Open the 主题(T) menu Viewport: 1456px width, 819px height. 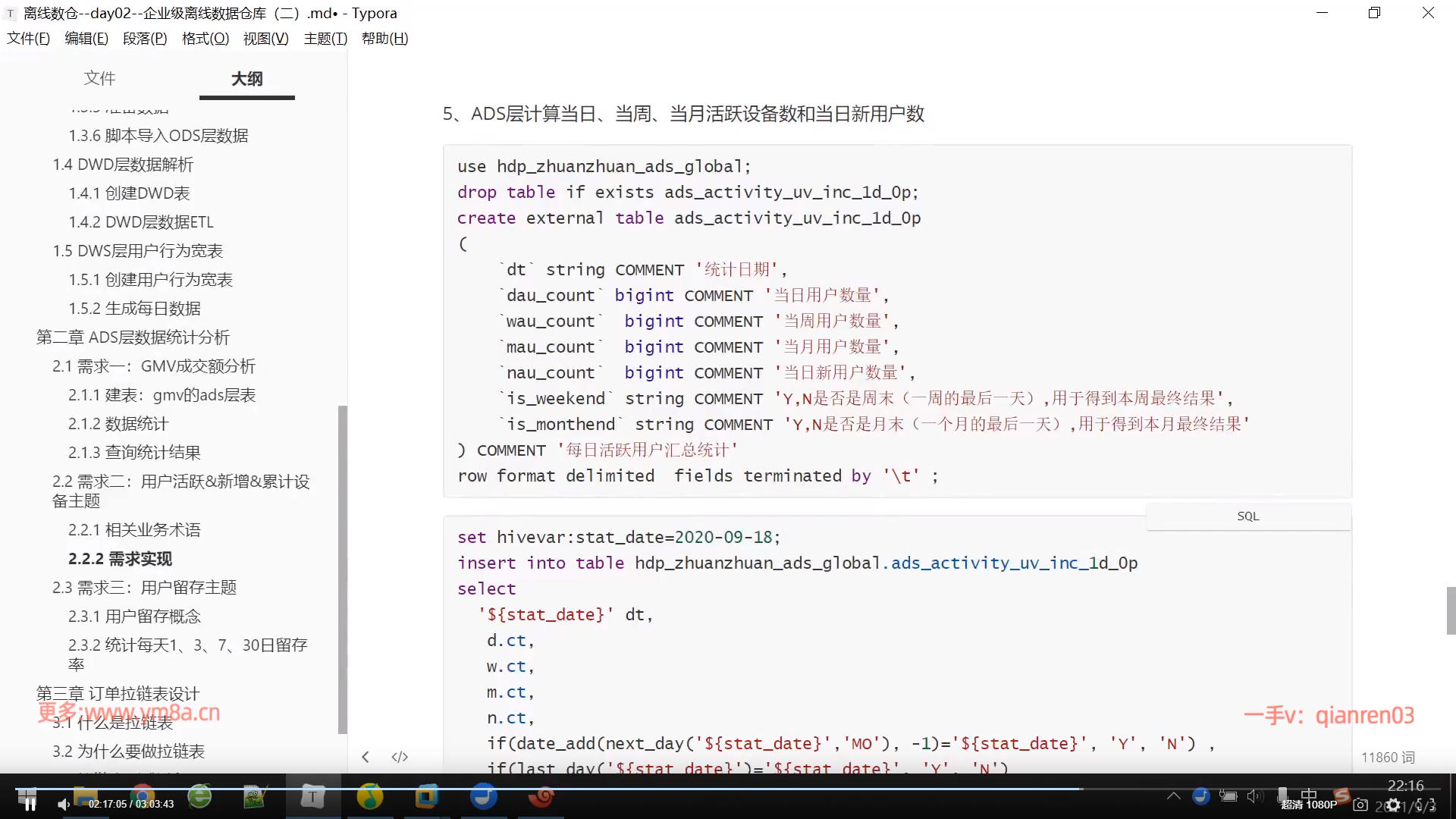325,39
